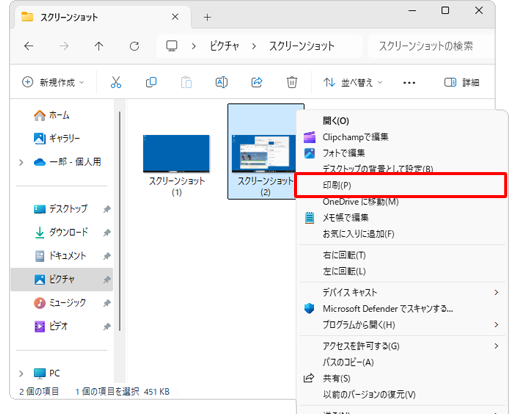The height and width of the screenshot is (414, 520).
Task: Click the pin icon next to ダウンロード
Action: click(107, 233)
